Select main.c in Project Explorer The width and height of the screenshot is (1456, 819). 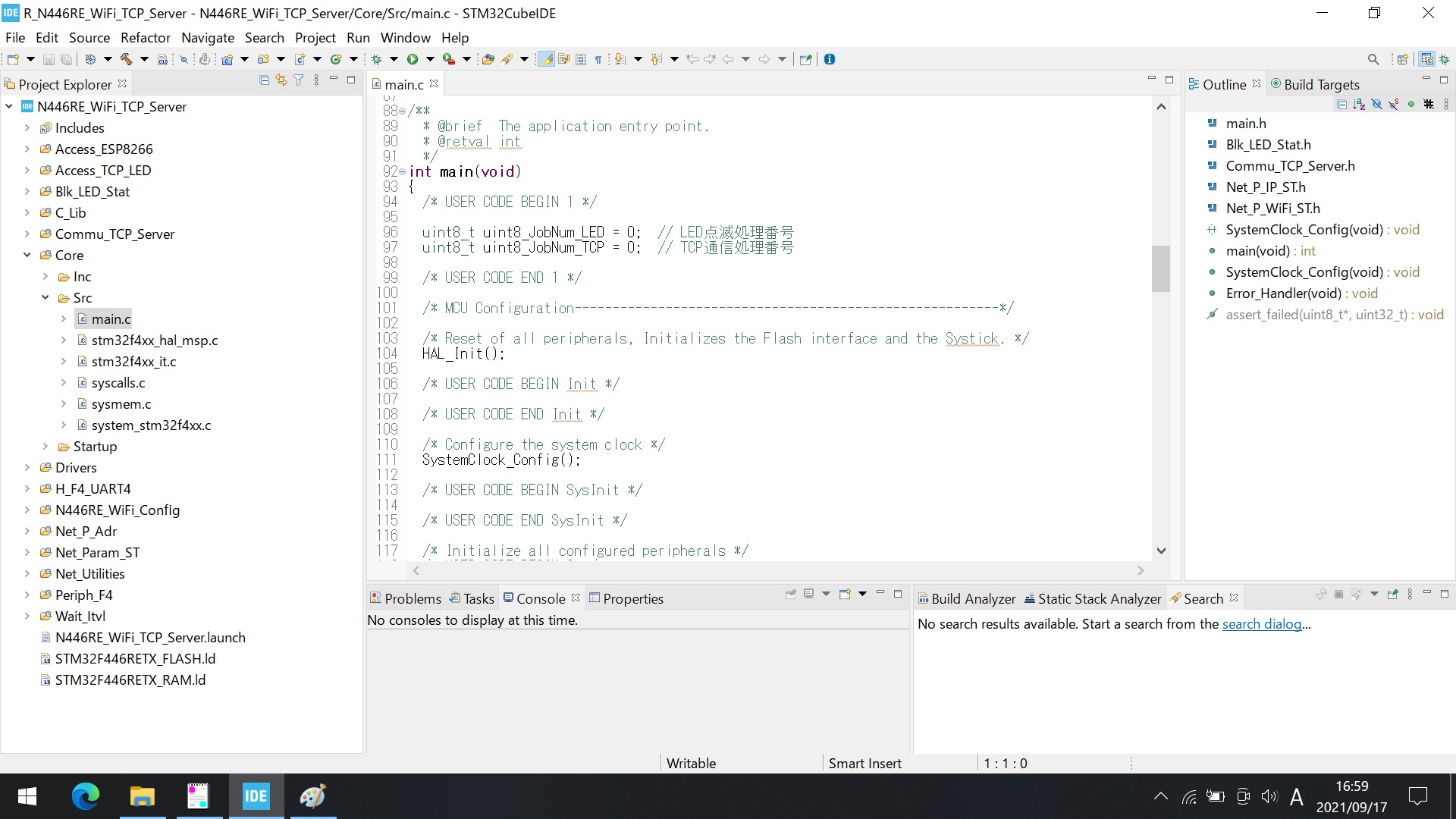tap(111, 319)
